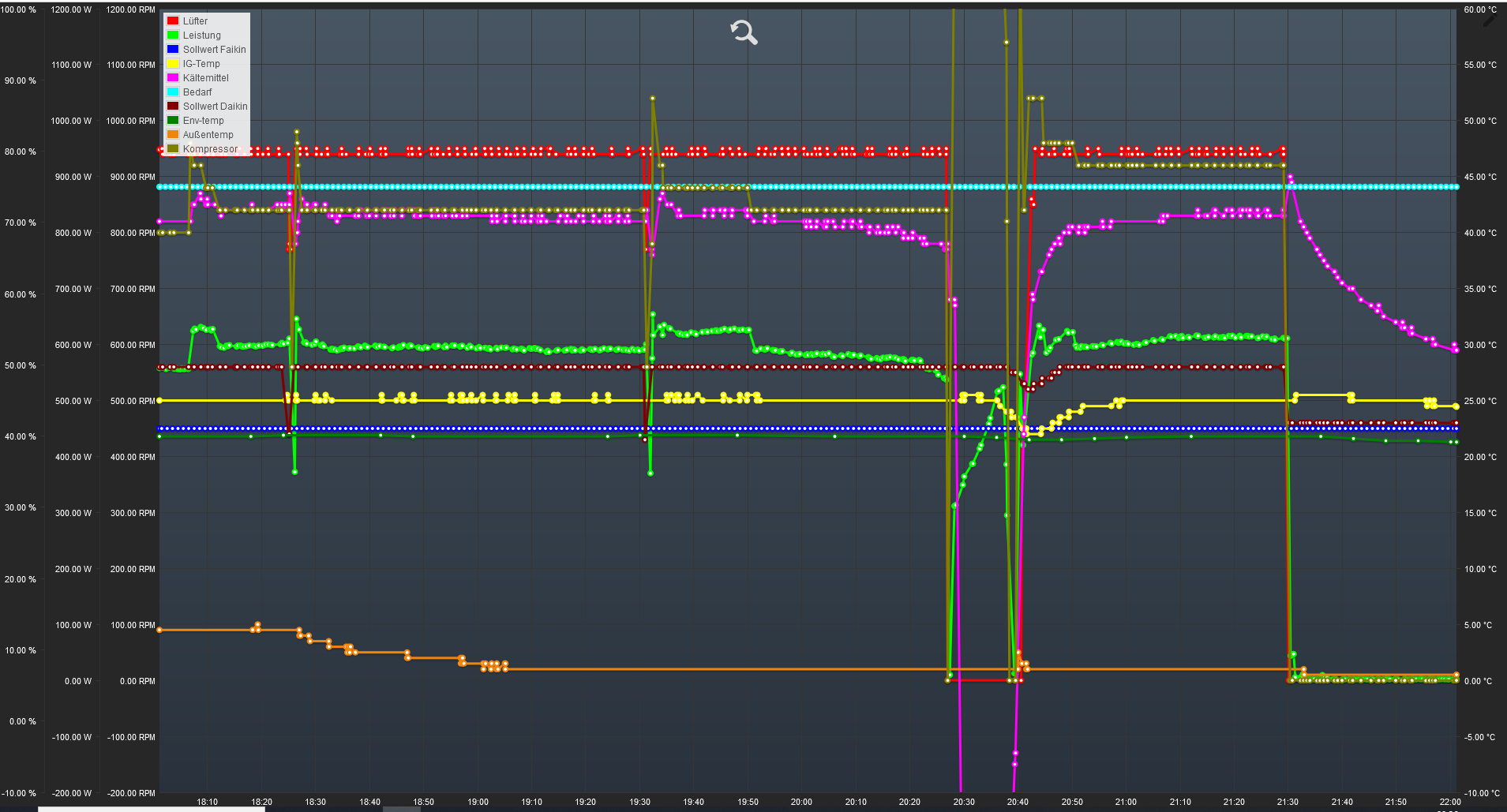Select the Sollwert Daikin legend entry
The width and height of the screenshot is (1507, 812).
coord(215,107)
